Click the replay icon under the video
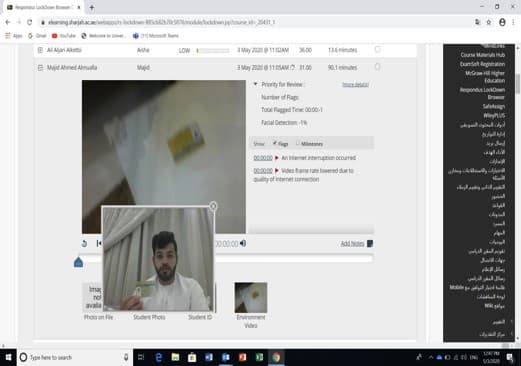Screen dimensions: 521x366 pos(84,244)
